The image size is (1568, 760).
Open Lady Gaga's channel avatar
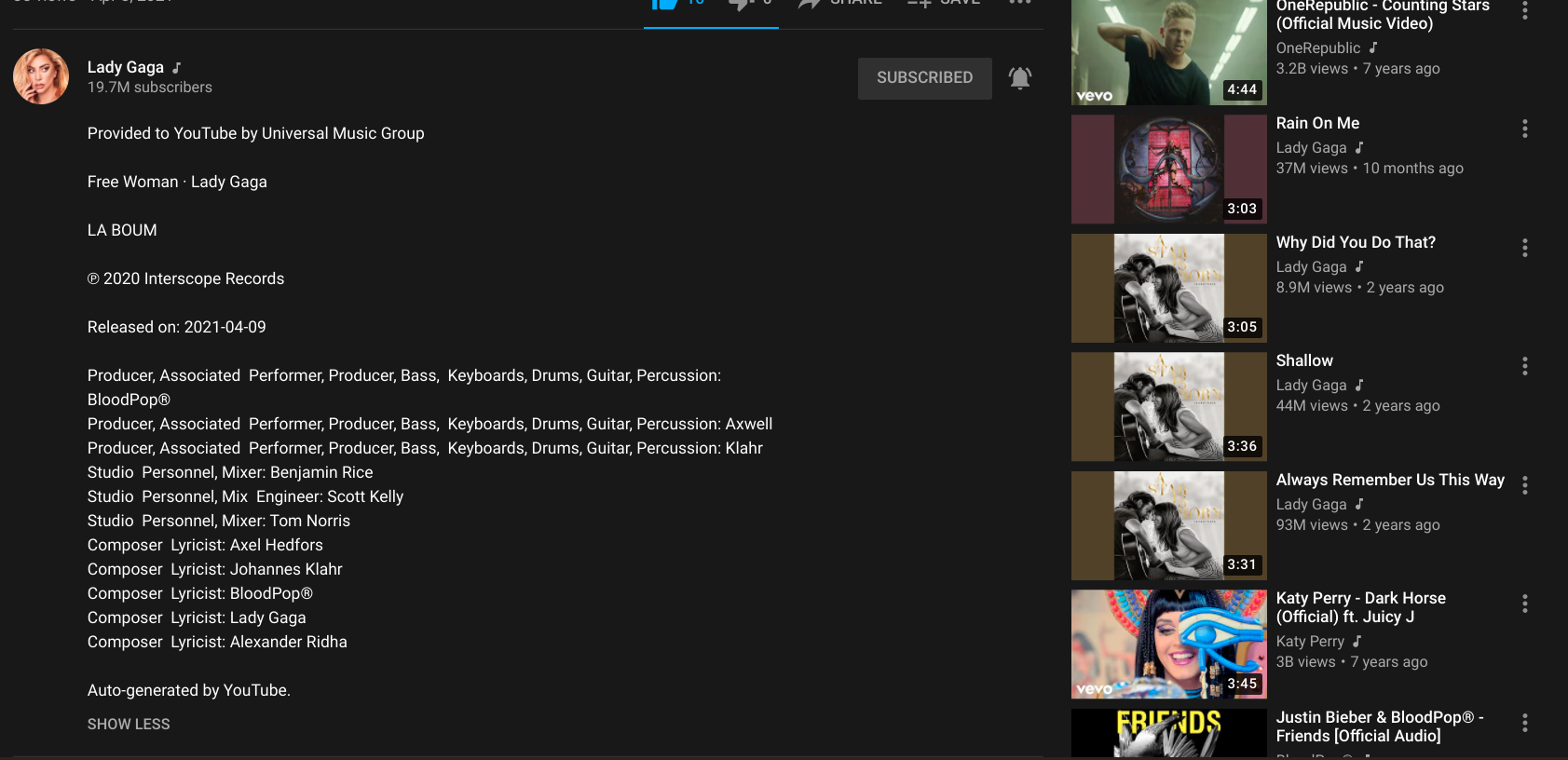pyautogui.click(x=41, y=76)
